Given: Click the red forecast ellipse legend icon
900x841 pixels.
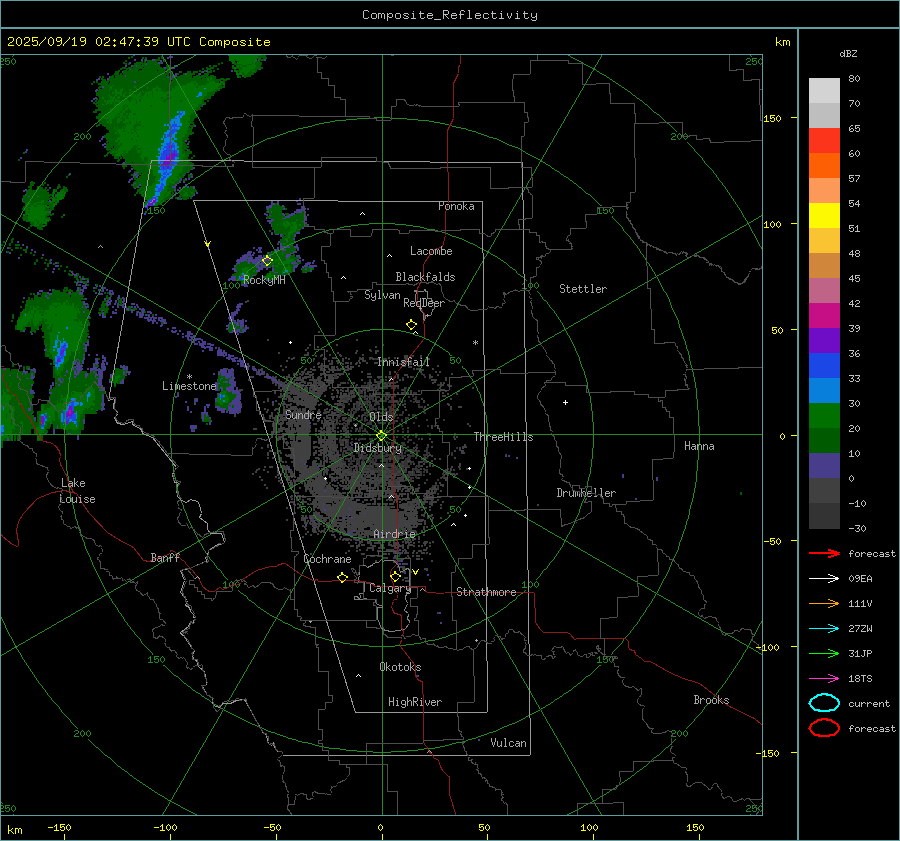Looking at the screenshot, I should click(824, 728).
